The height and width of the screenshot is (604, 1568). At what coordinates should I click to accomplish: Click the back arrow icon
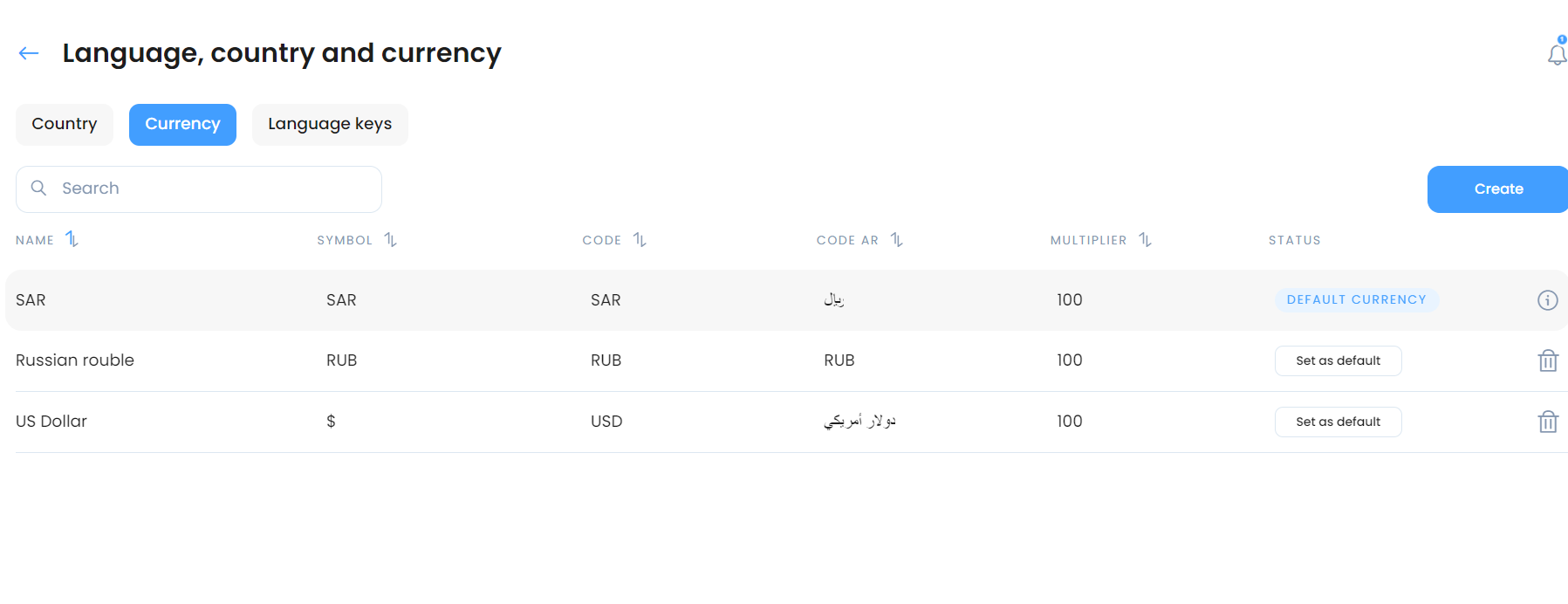[29, 53]
